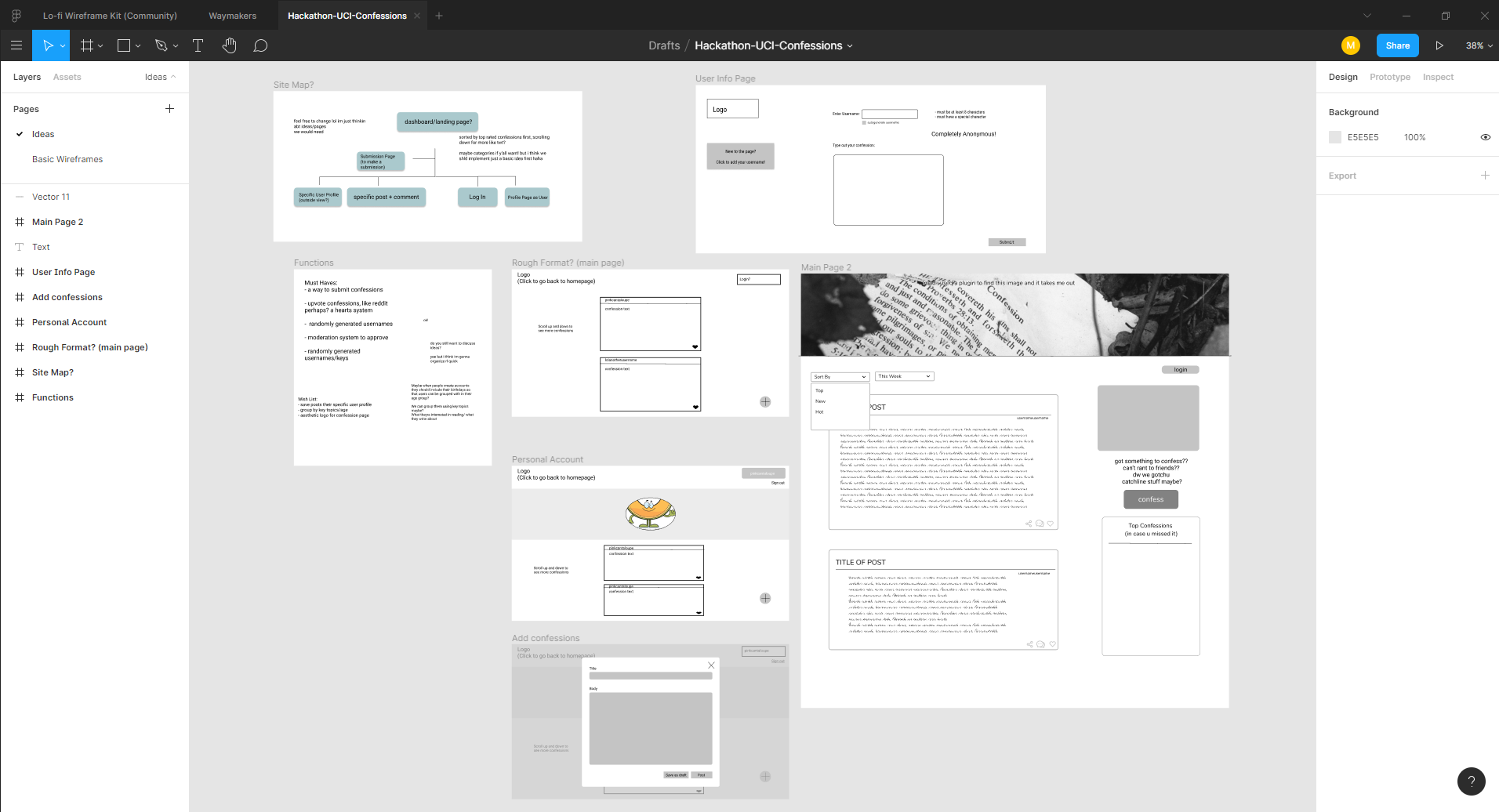Open a new tab with plus
Screen dimensions: 1499x812
(x=439, y=16)
